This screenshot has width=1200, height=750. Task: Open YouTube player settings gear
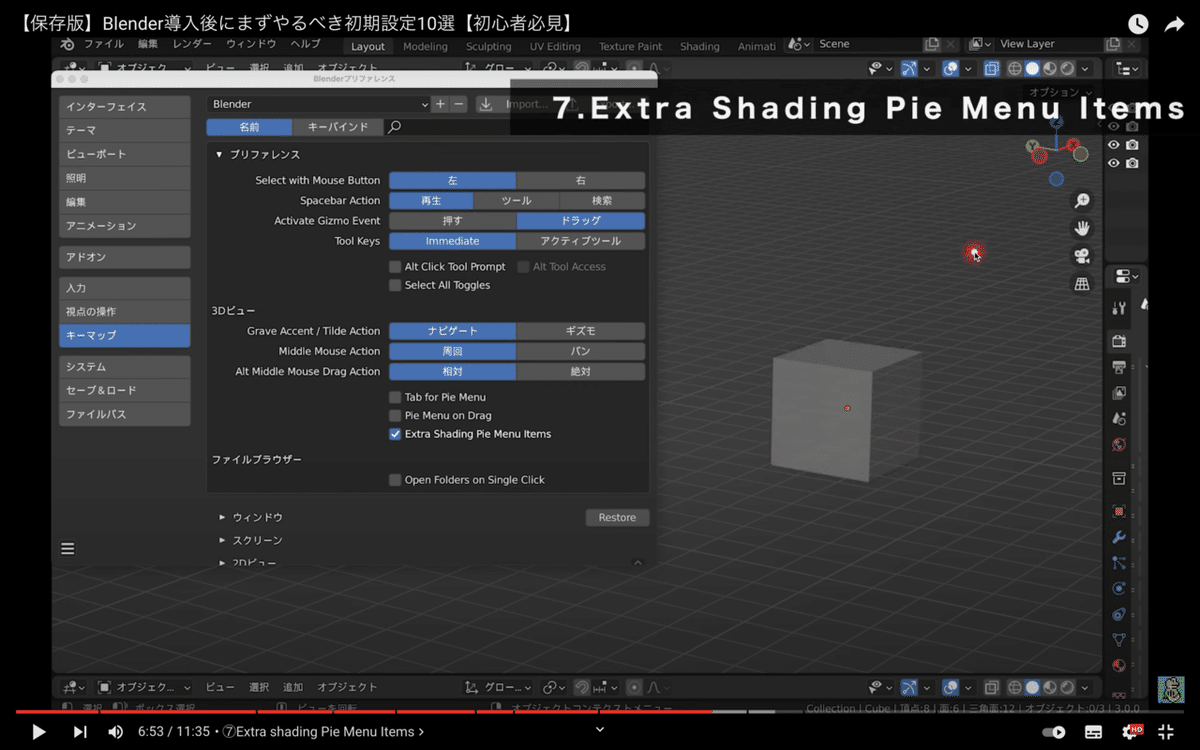[1131, 731]
